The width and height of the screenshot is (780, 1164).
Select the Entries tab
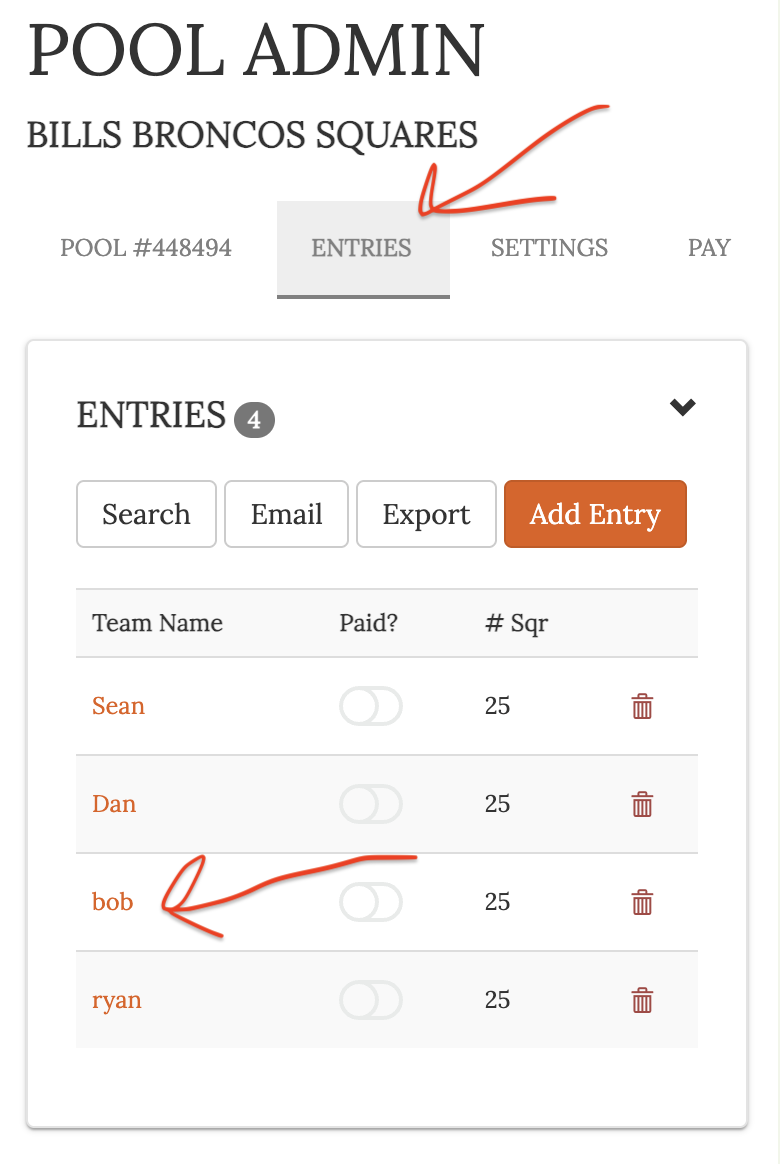(362, 248)
